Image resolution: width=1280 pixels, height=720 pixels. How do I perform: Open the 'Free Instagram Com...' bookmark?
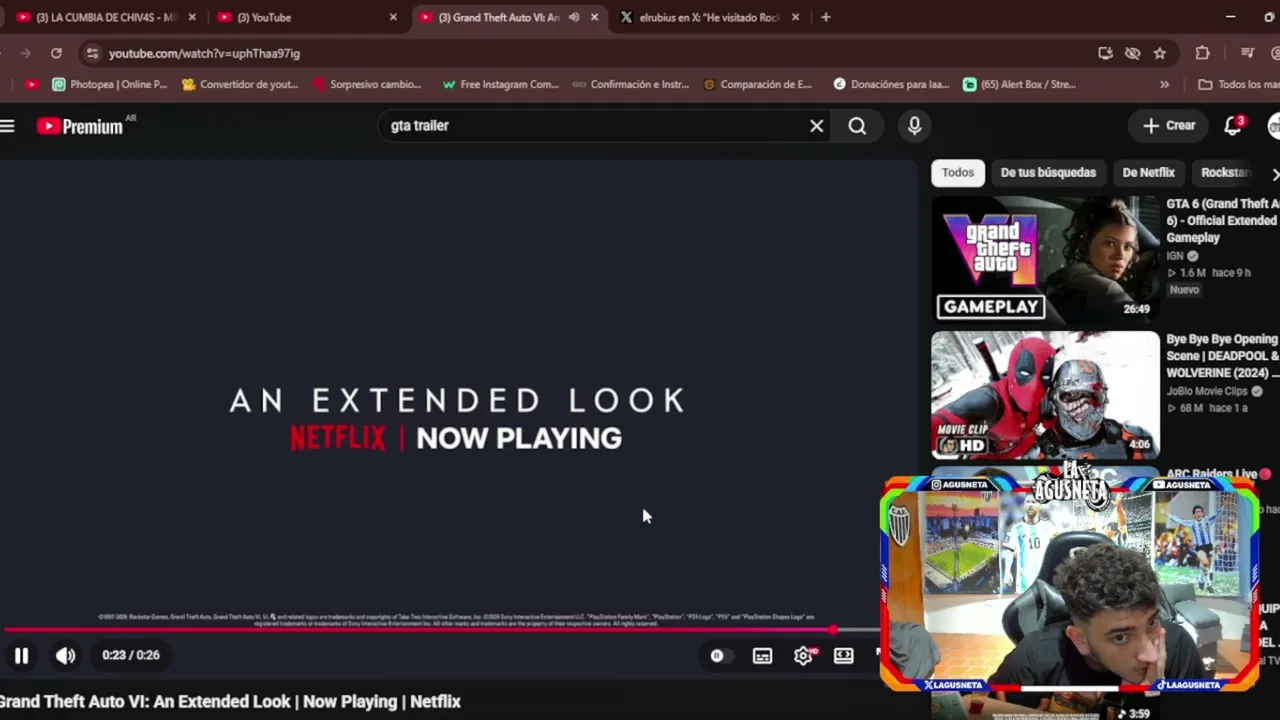pos(500,85)
